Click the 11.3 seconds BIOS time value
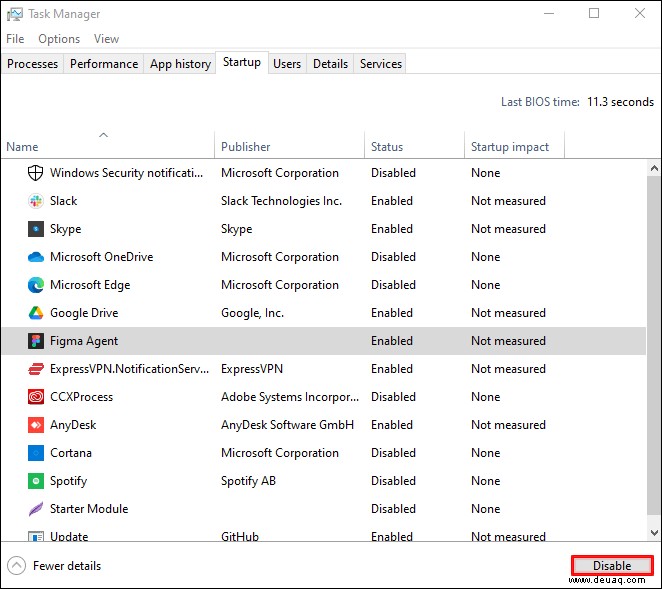 (620, 102)
